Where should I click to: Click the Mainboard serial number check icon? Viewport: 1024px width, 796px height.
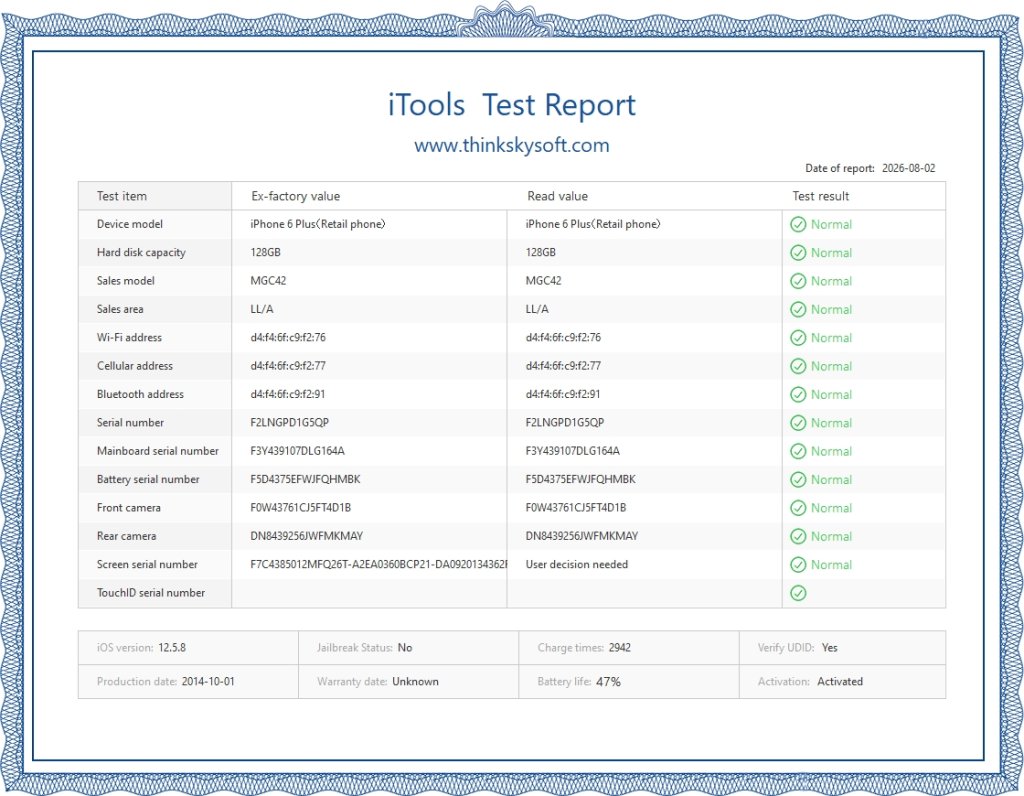pos(798,451)
